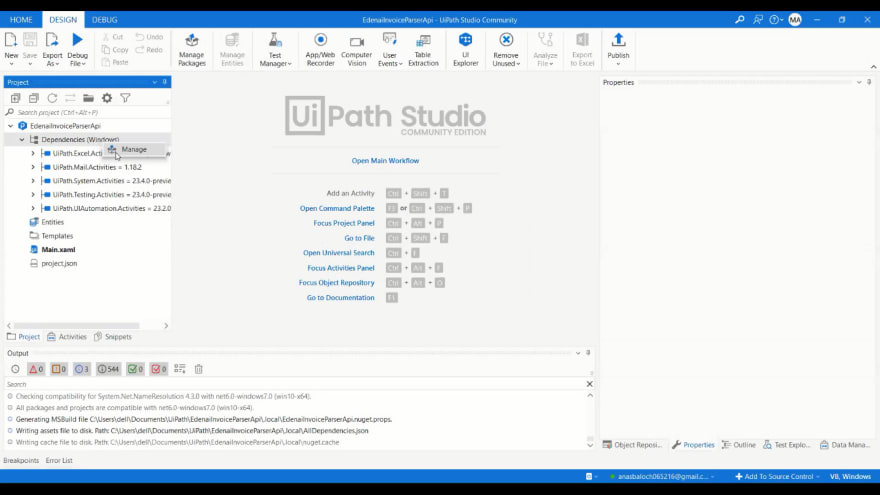
Task: Open the Error List tab
Action: 59,460
